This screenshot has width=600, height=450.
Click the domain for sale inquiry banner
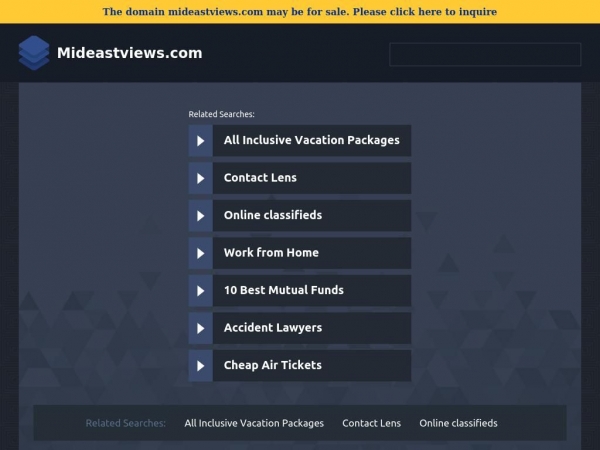click(x=300, y=11)
